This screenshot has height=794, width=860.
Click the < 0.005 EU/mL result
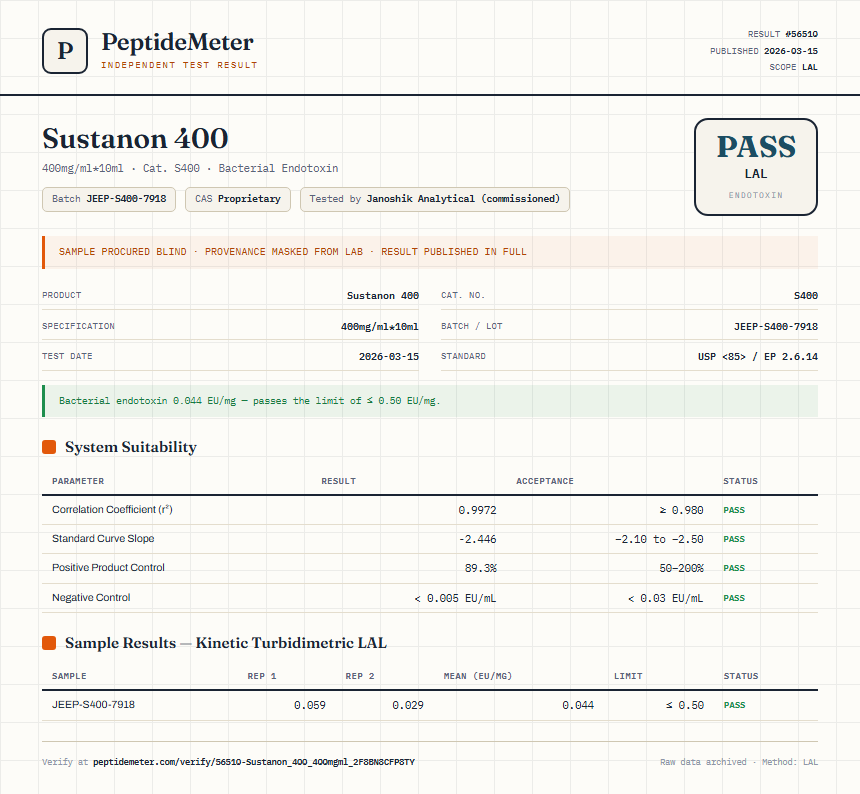coord(455,598)
